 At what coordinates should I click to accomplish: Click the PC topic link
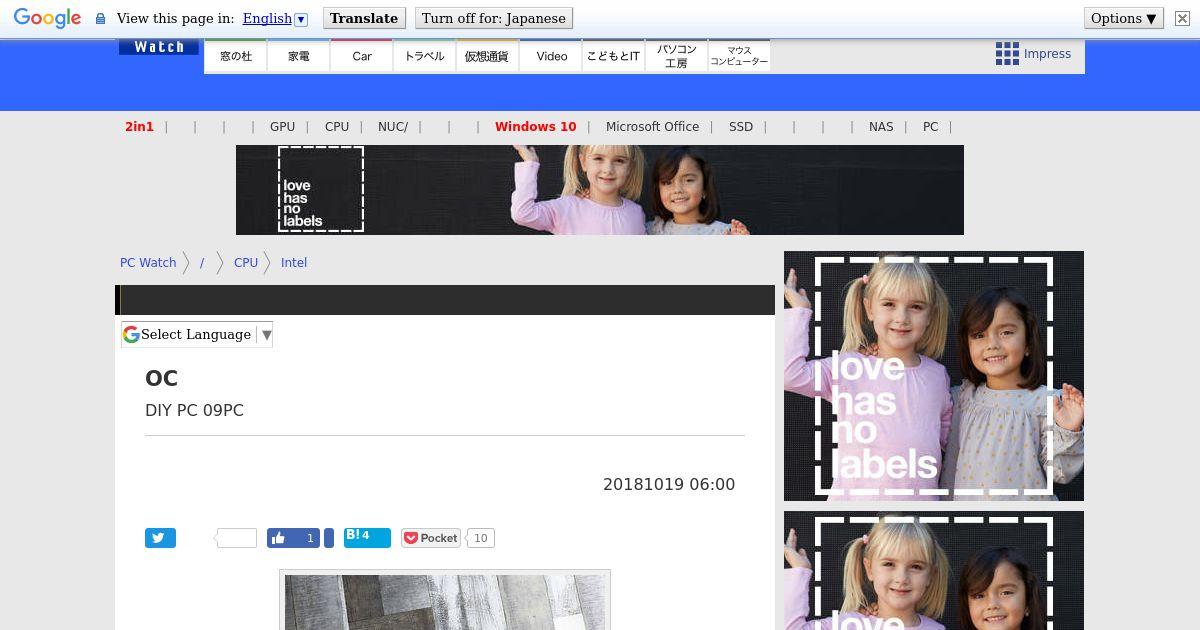coord(931,127)
